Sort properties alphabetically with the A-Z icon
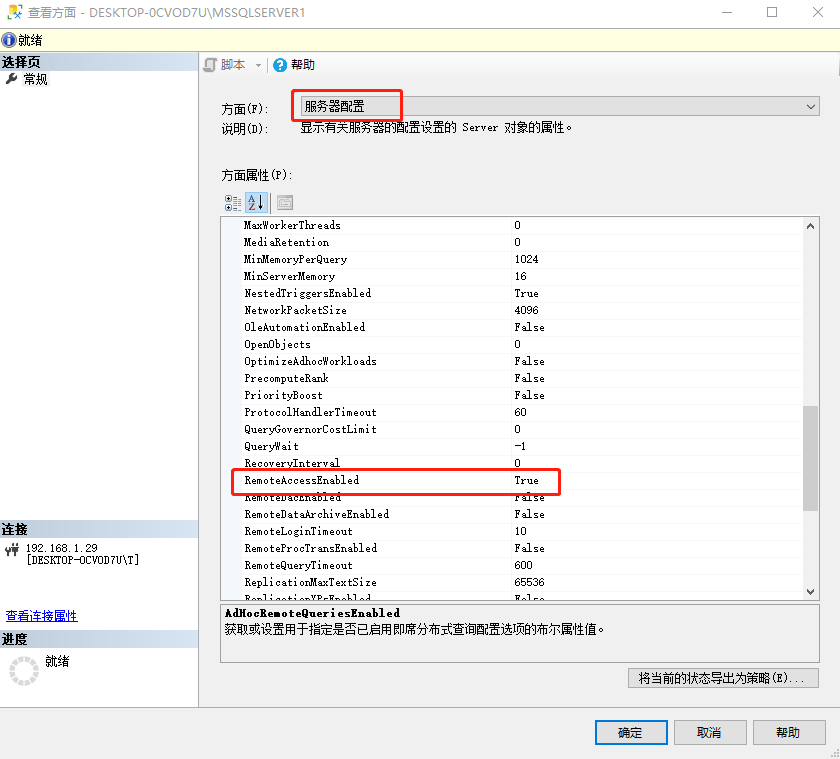The height and width of the screenshot is (759, 840). pos(255,203)
